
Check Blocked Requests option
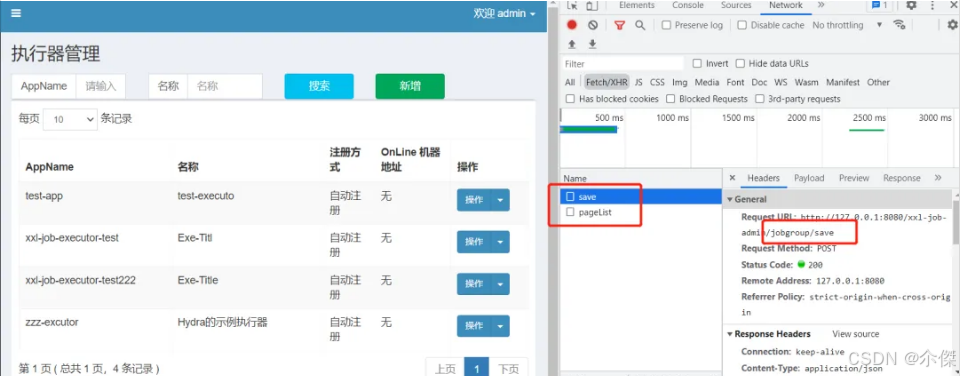point(670,99)
